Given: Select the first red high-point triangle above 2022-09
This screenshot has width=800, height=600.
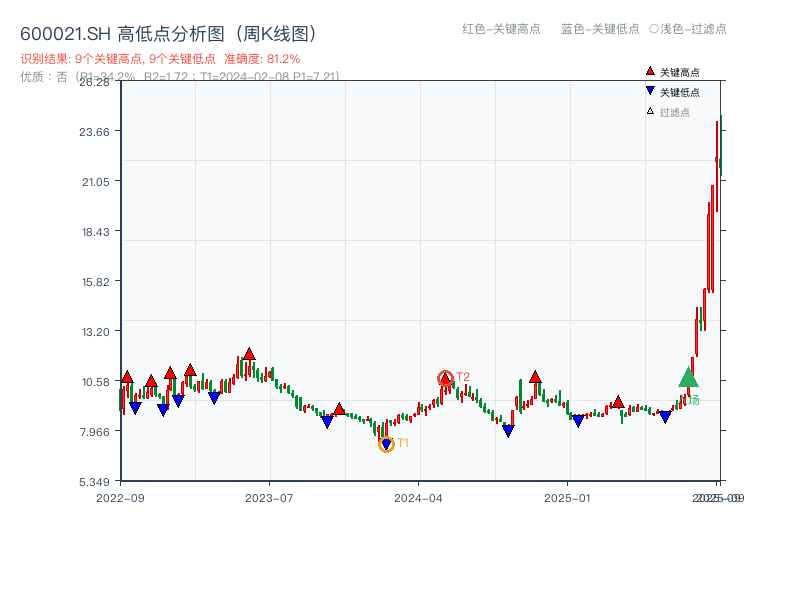Looking at the screenshot, I should coord(128,377).
